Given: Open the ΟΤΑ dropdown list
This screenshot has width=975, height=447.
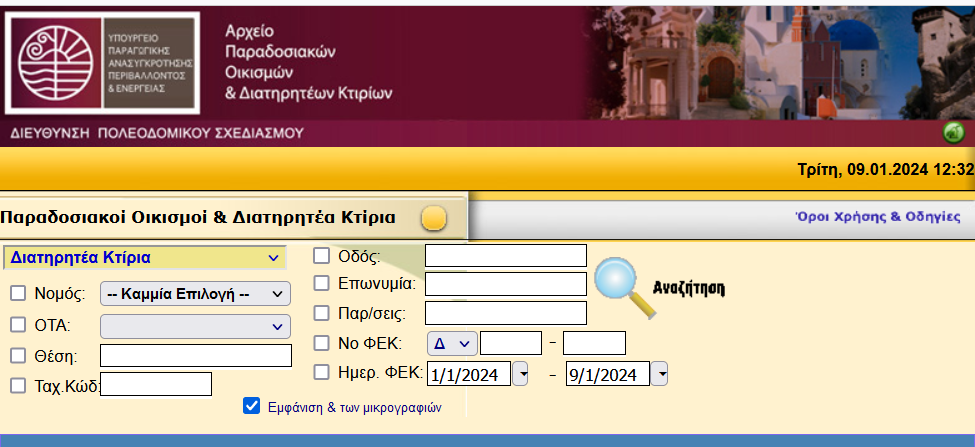Looking at the screenshot, I should point(195,326).
